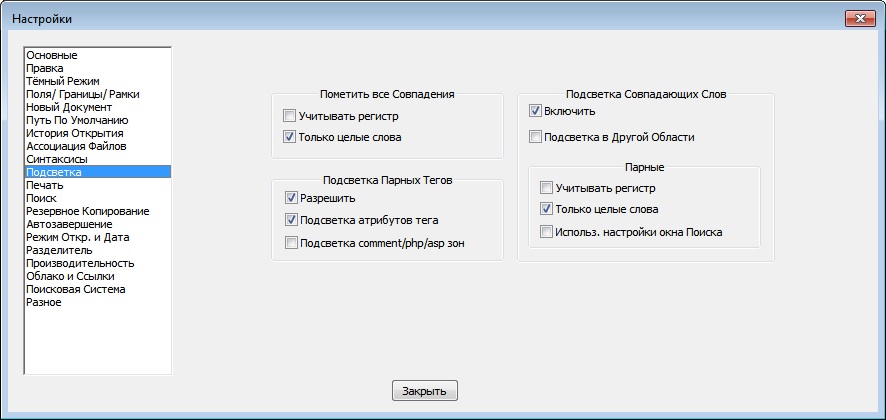Screen dimensions: 886x420
Task: Uncheck Только целые слова under Пометить все Совпадения
Action: (290, 137)
